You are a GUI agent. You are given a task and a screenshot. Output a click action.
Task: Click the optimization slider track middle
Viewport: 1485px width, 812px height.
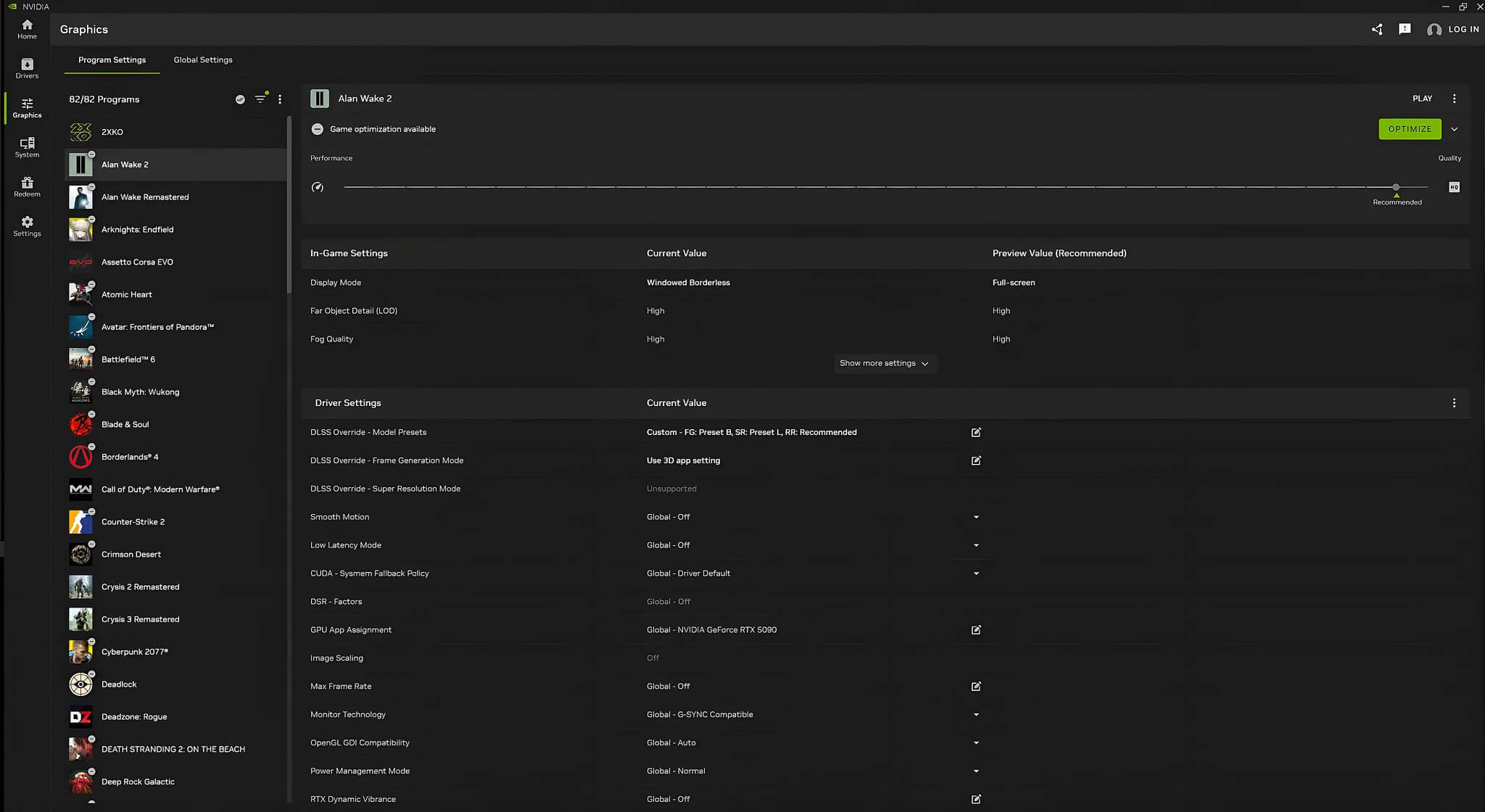click(885, 187)
